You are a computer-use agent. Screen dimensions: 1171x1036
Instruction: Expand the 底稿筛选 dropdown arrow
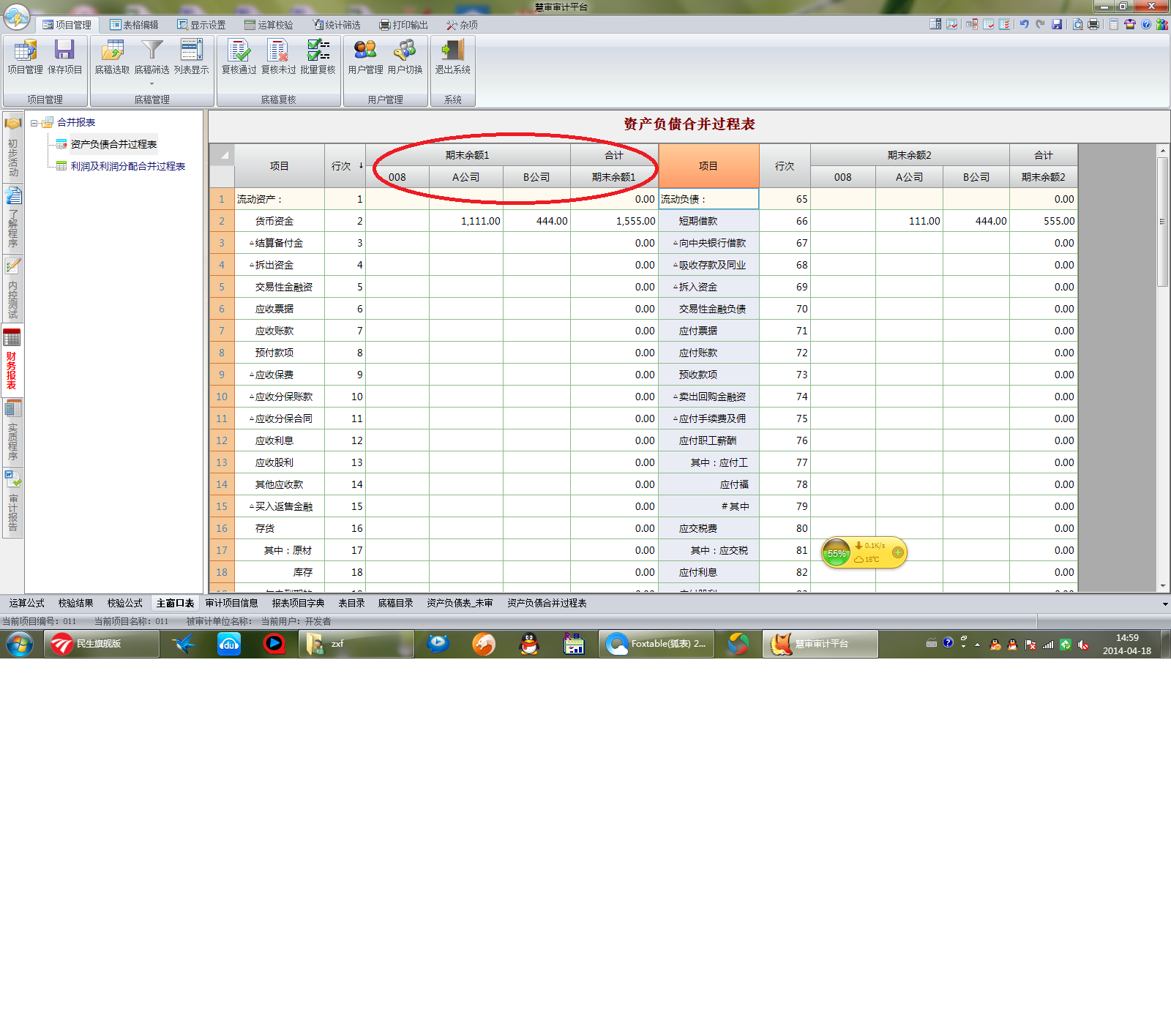pyautogui.click(x=151, y=83)
